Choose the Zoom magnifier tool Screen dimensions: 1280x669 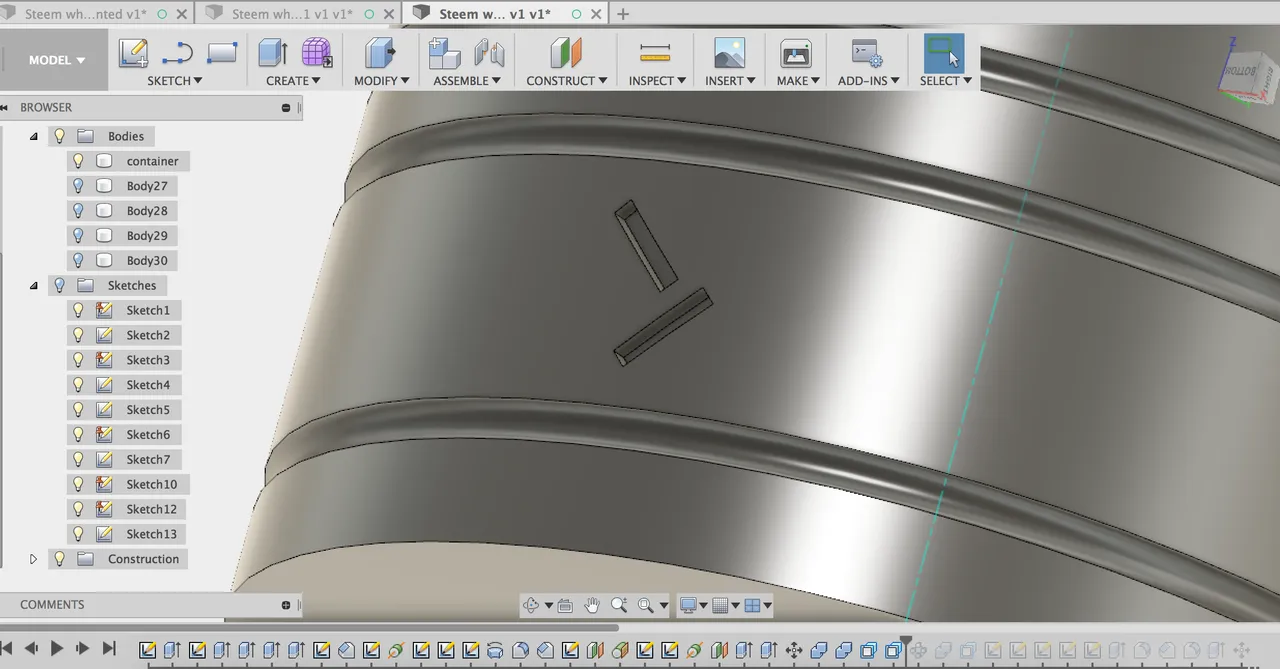619,605
